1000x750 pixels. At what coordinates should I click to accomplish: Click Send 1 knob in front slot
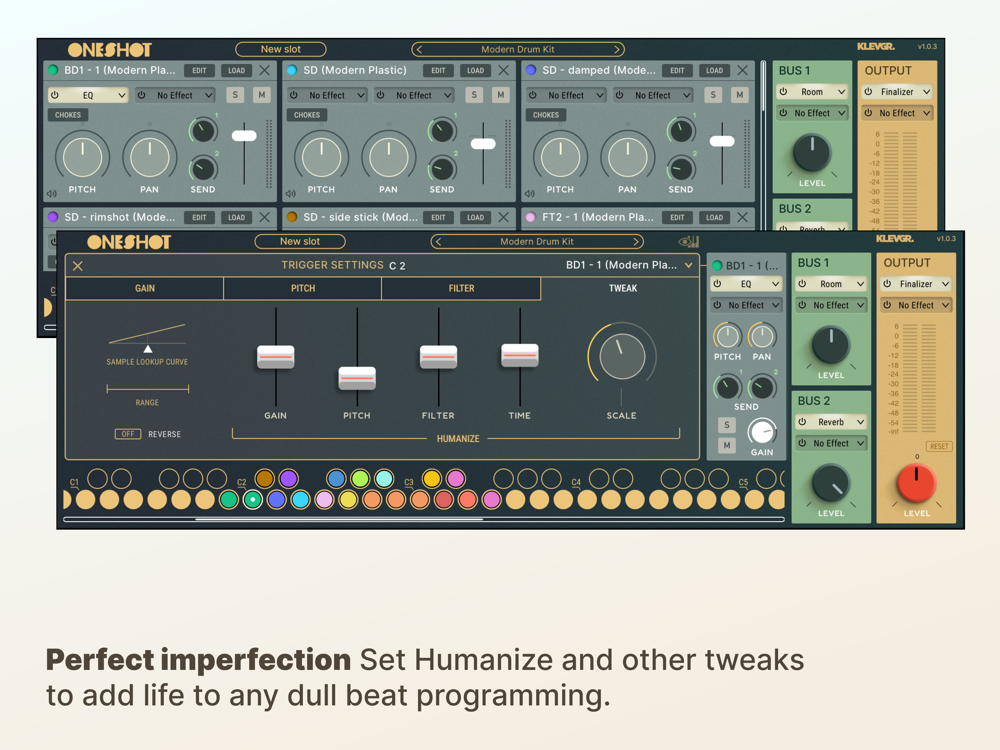click(727, 386)
